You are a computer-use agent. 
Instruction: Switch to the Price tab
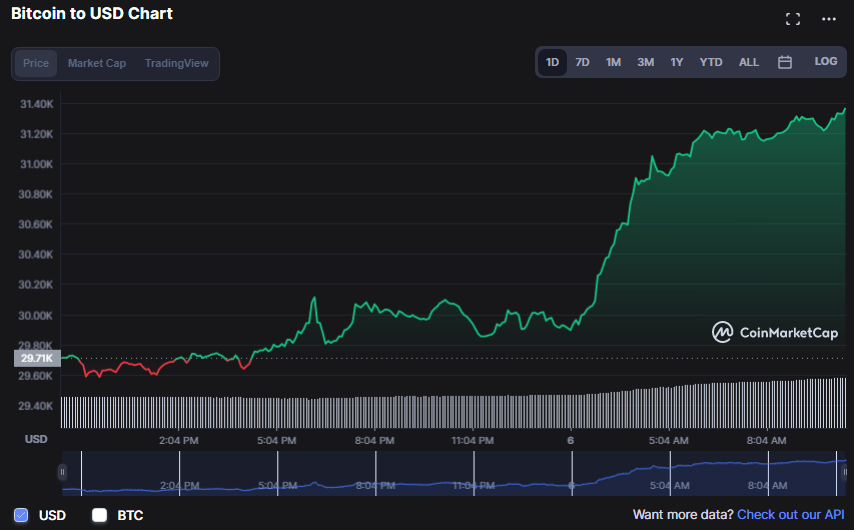(36, 63)
